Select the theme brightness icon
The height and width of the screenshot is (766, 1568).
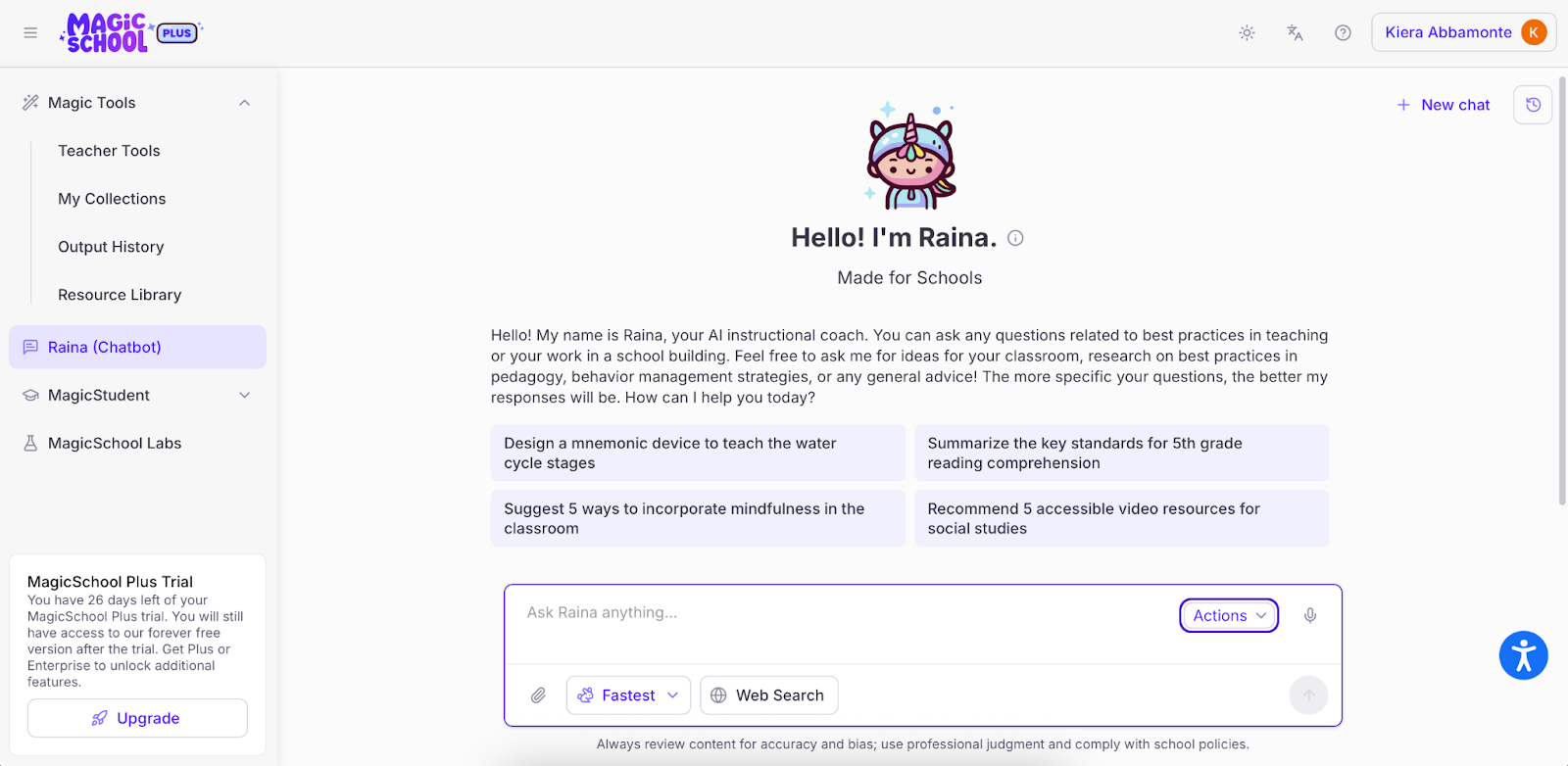(1247, 32)
